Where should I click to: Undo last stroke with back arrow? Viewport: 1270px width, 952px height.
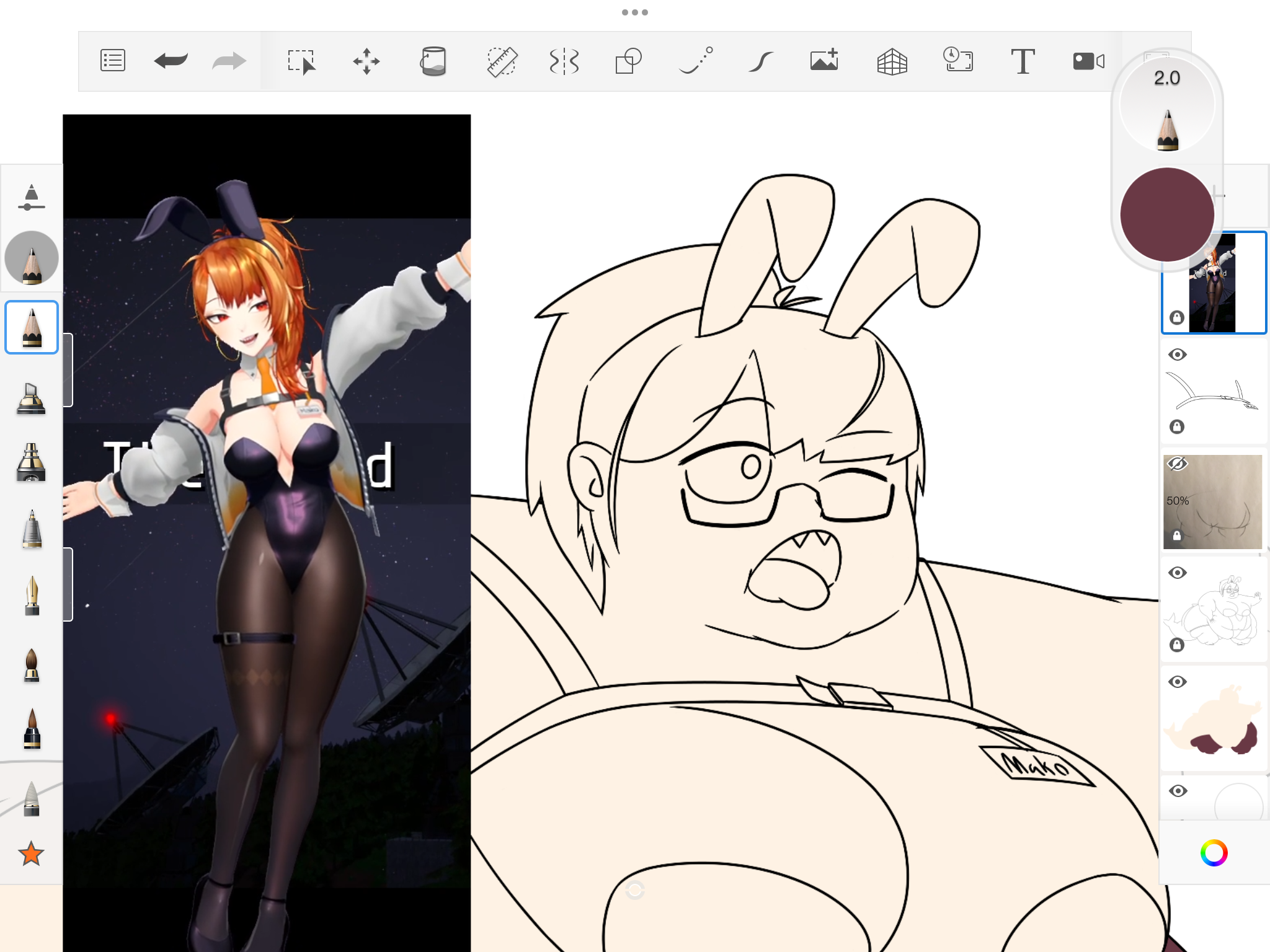click(171, 61)
